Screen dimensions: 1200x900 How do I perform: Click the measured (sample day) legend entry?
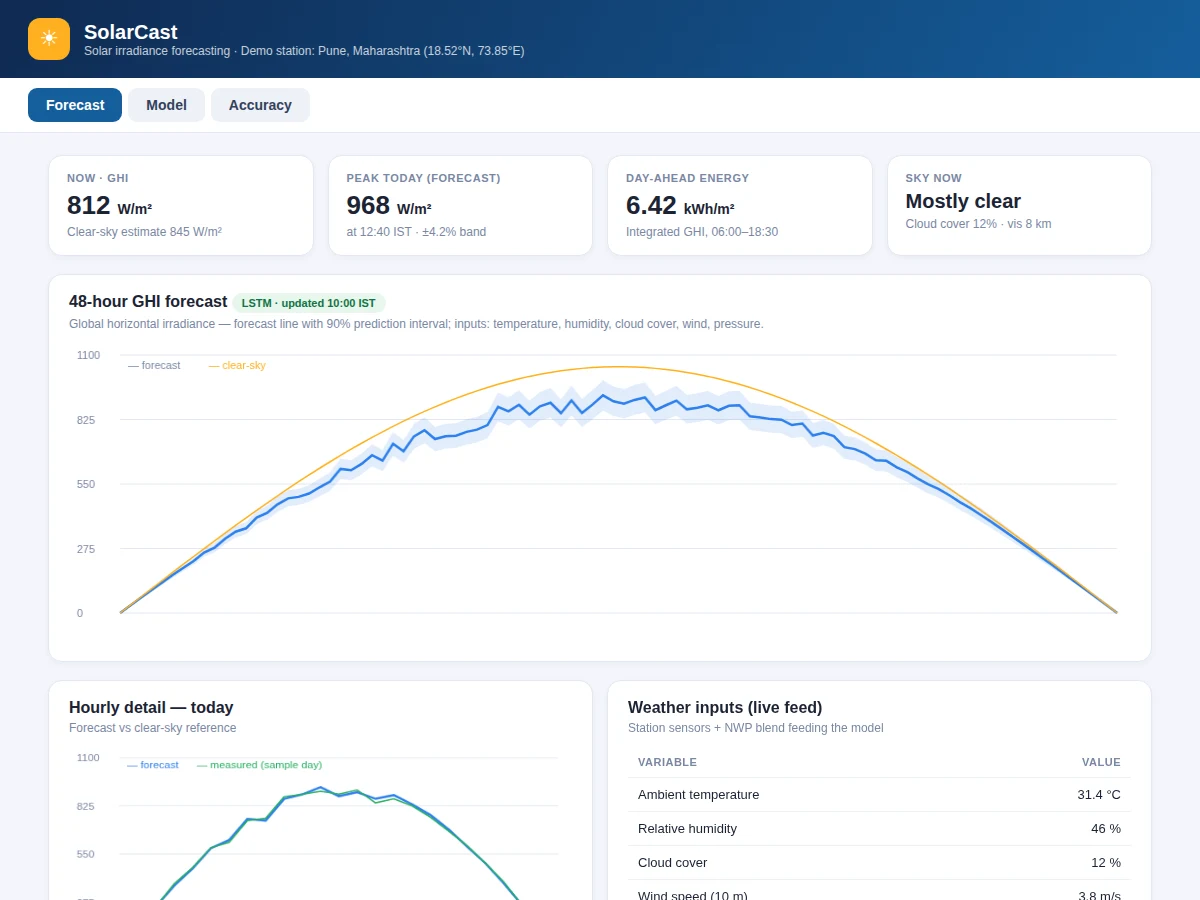pos(259,765)
